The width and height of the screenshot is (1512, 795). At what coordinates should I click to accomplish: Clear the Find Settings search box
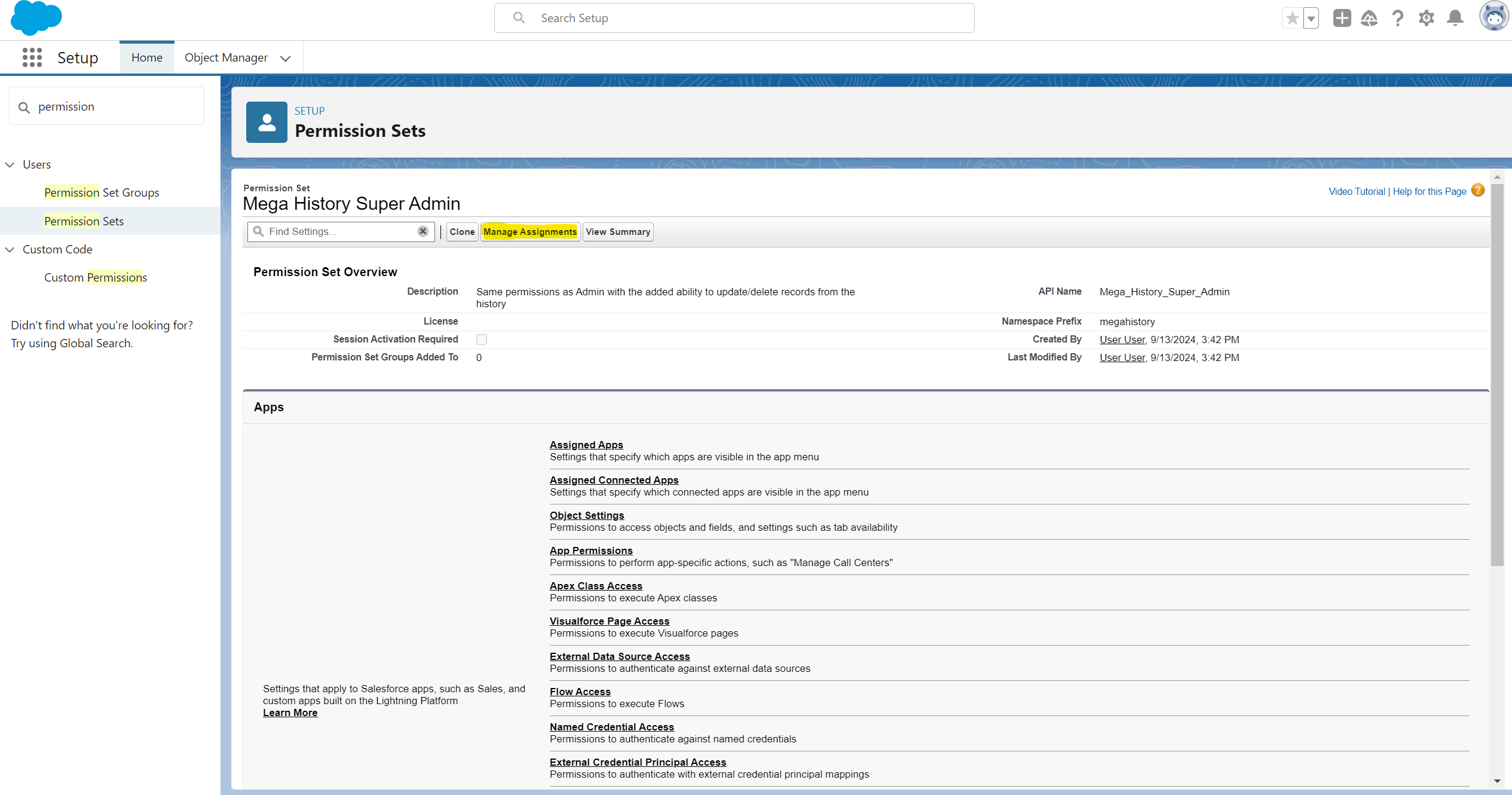point(423,231)
